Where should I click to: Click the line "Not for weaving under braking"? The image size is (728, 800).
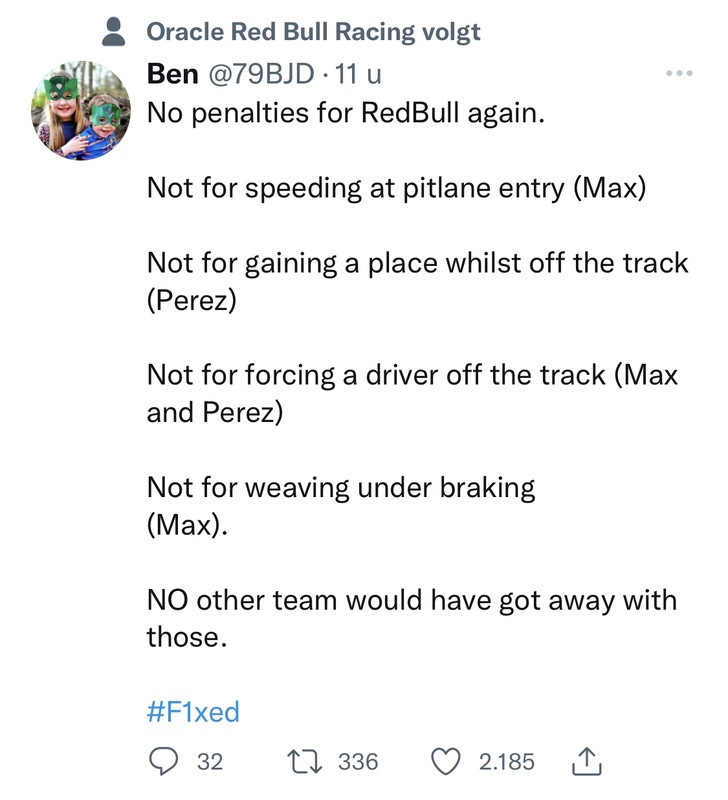pos(341,488)
